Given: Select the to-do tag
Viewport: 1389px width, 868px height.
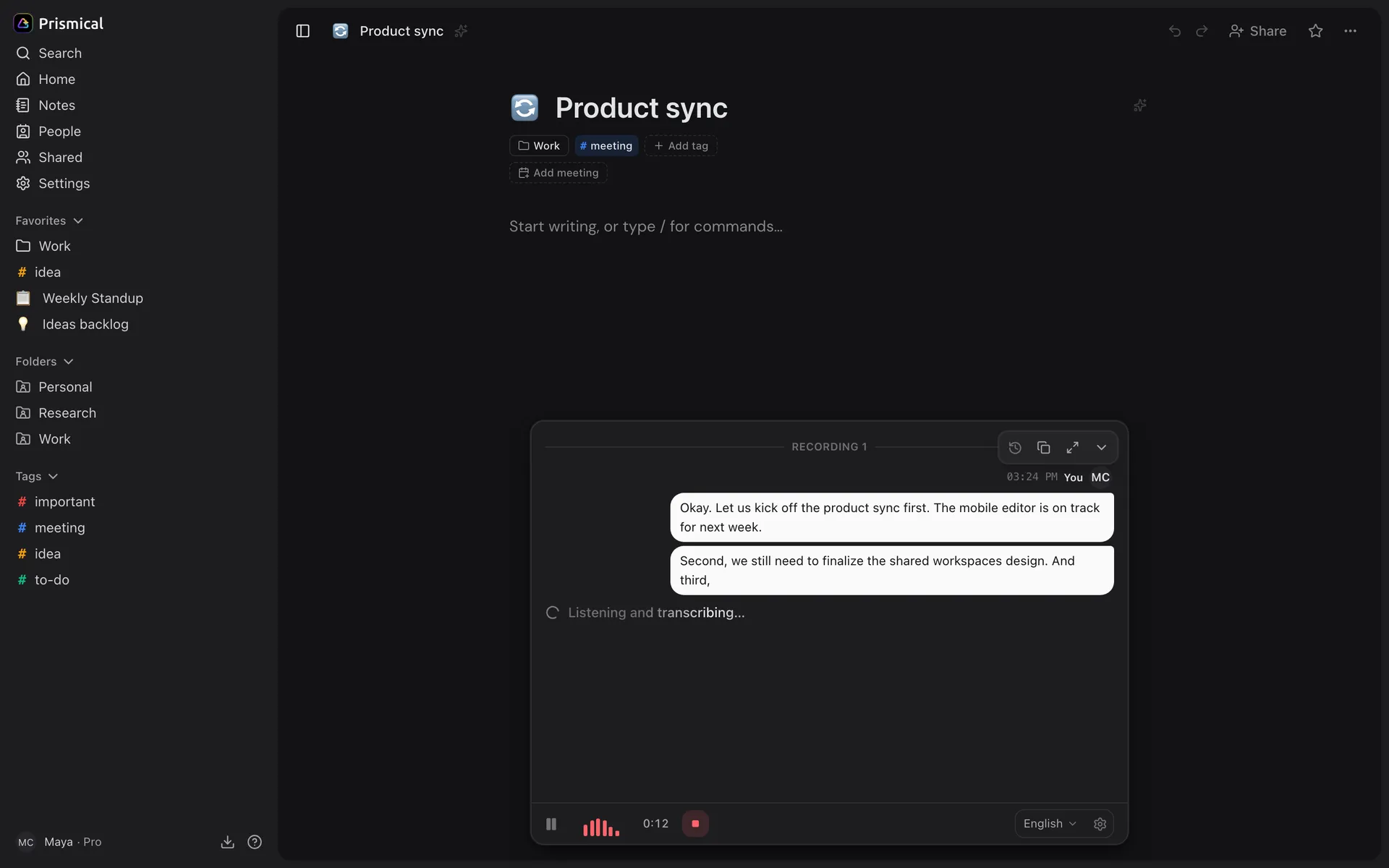Looking at the screenshot, I should 137,580.
